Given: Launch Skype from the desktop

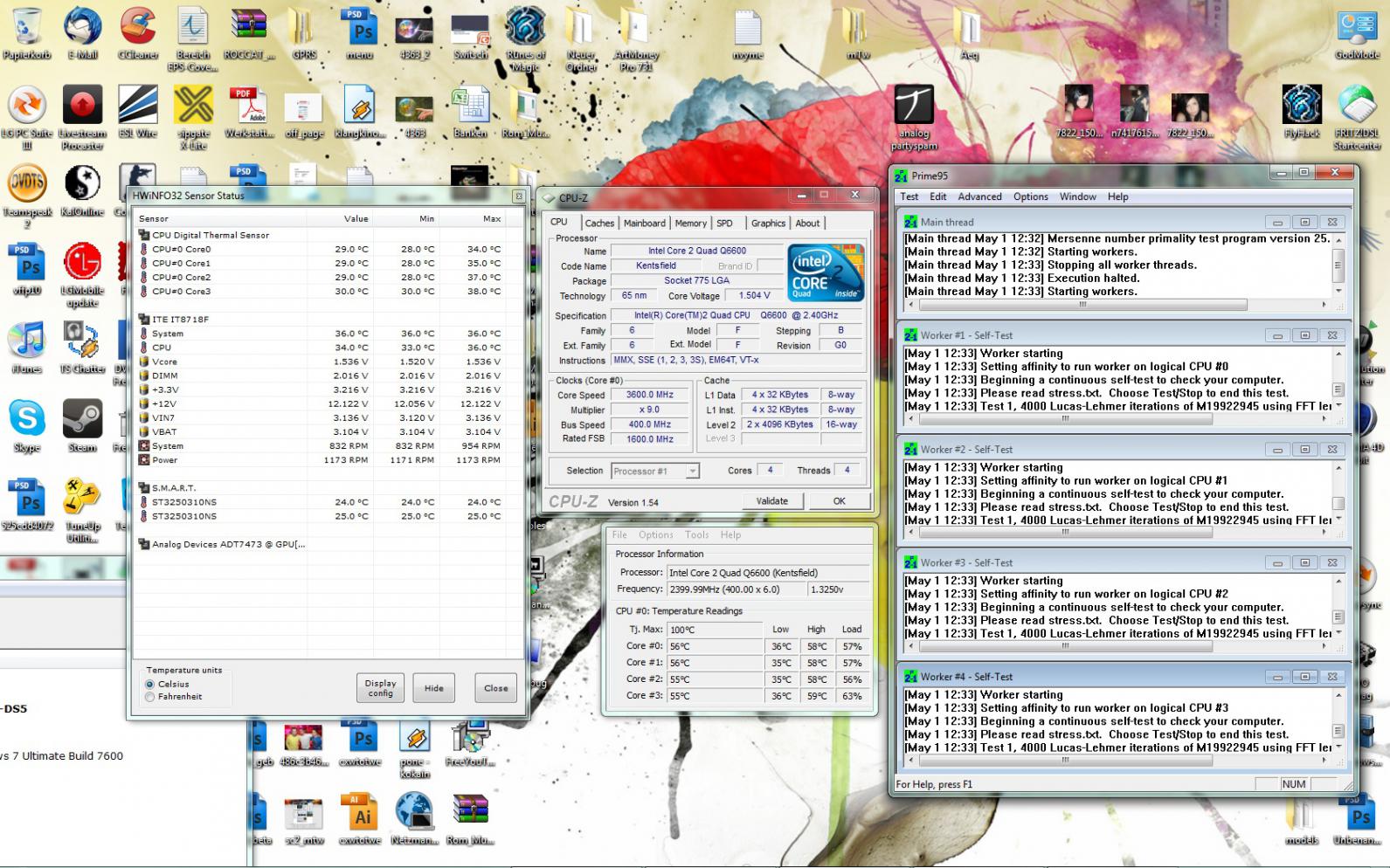Looking at the screenshot, I should pyautogui.click(x=27, y=425).
